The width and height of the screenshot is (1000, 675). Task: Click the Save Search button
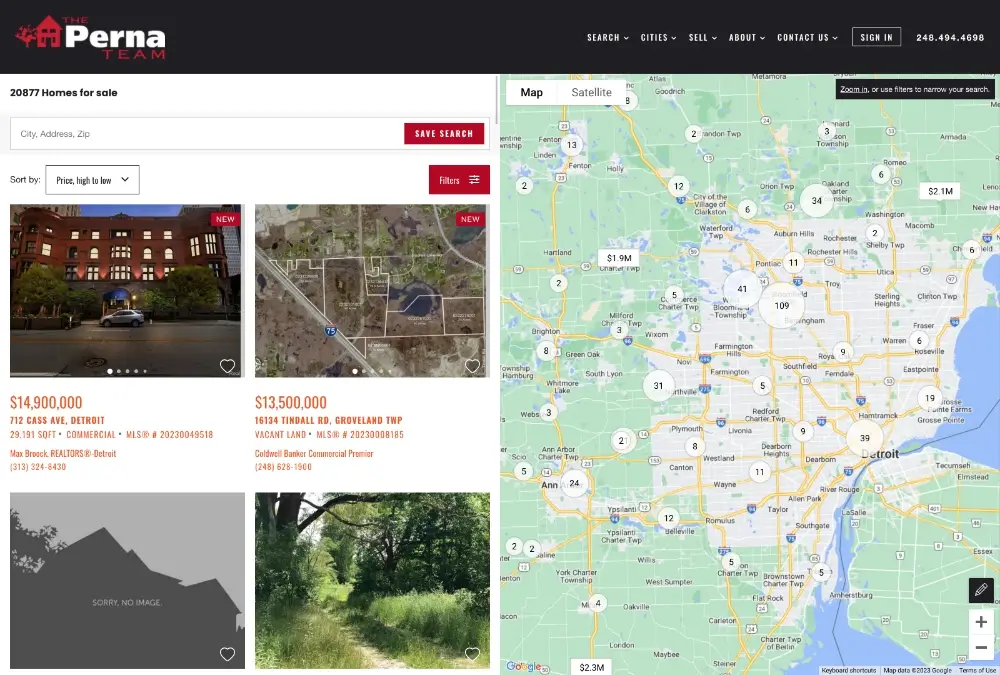444,133
